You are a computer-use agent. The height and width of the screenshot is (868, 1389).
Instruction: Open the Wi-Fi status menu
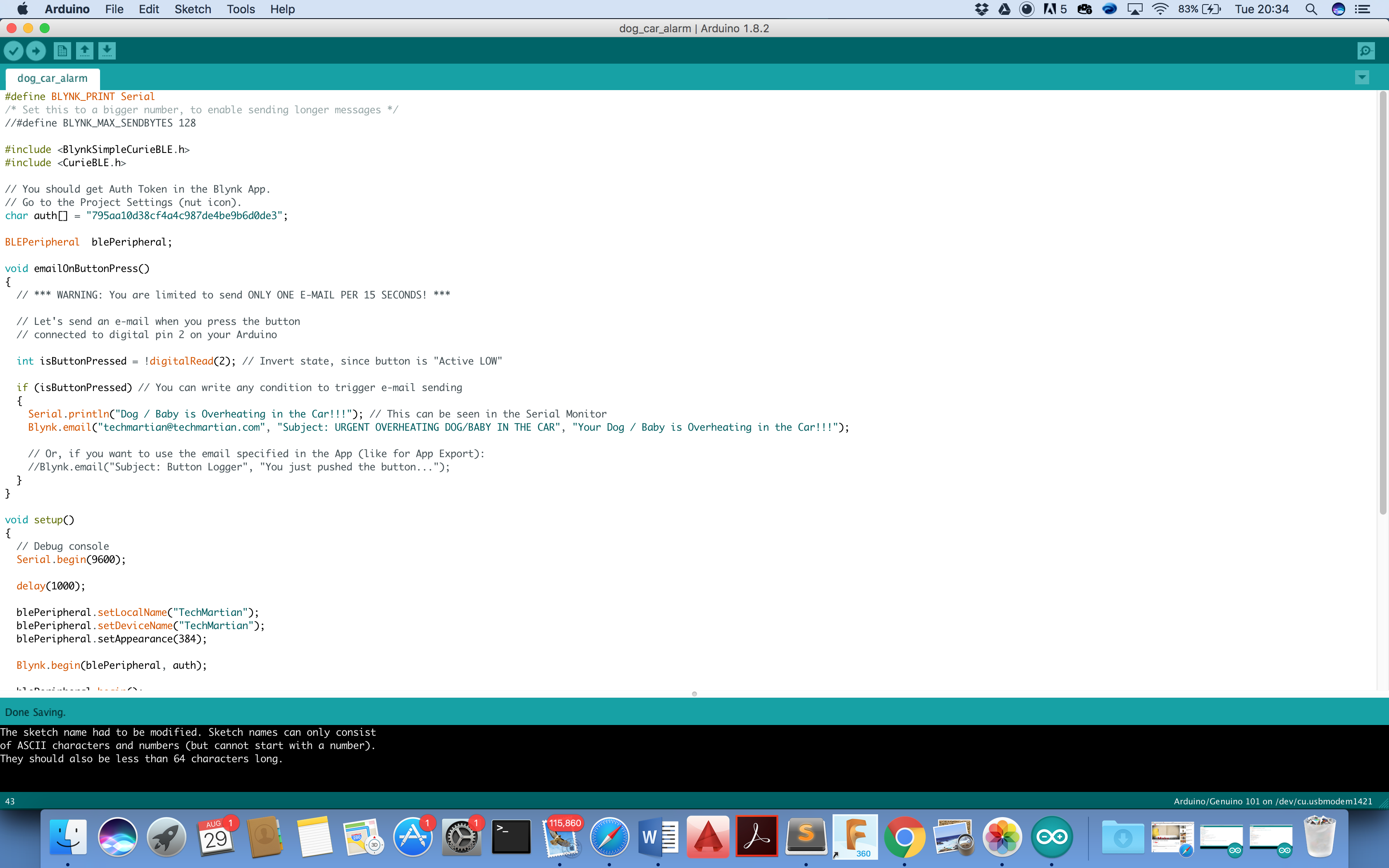[1160, 9]
